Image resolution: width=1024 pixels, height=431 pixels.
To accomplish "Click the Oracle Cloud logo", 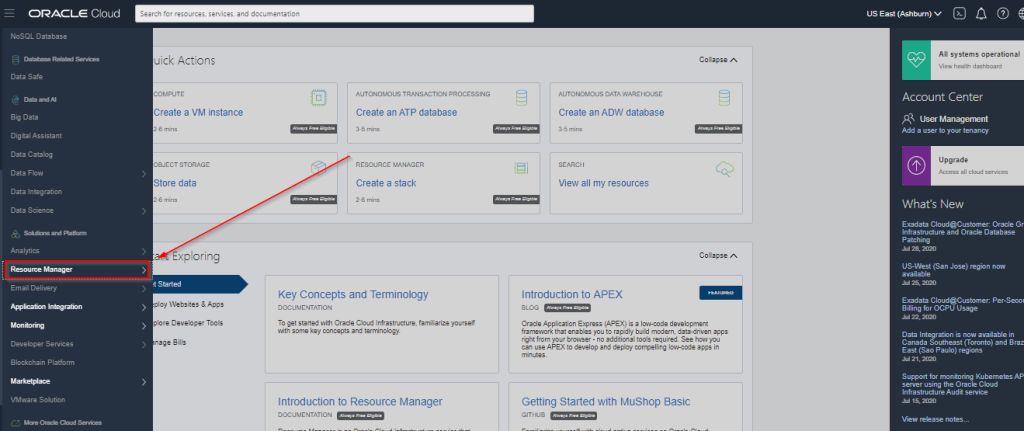I will (75, 13).
